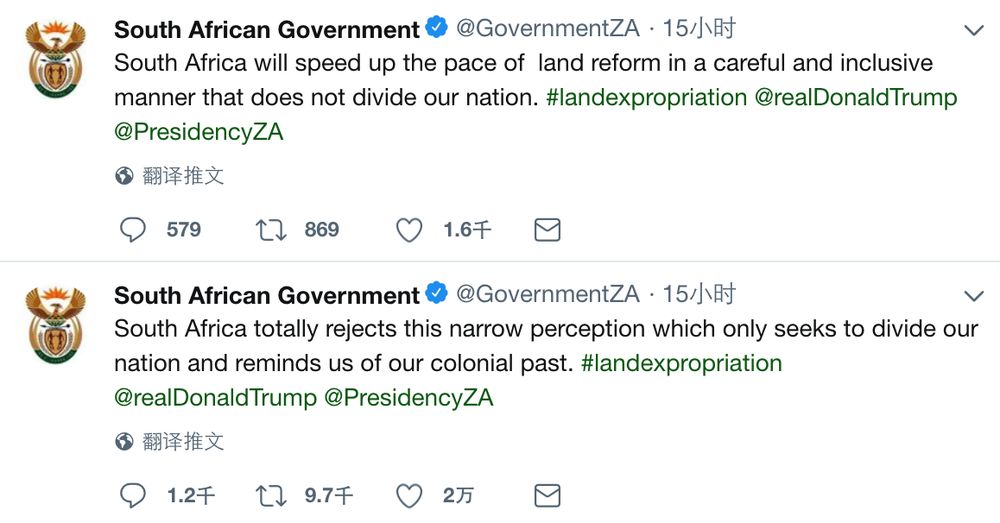Like the colonial past tweet

pyautogui.click(x=409, y=495)
